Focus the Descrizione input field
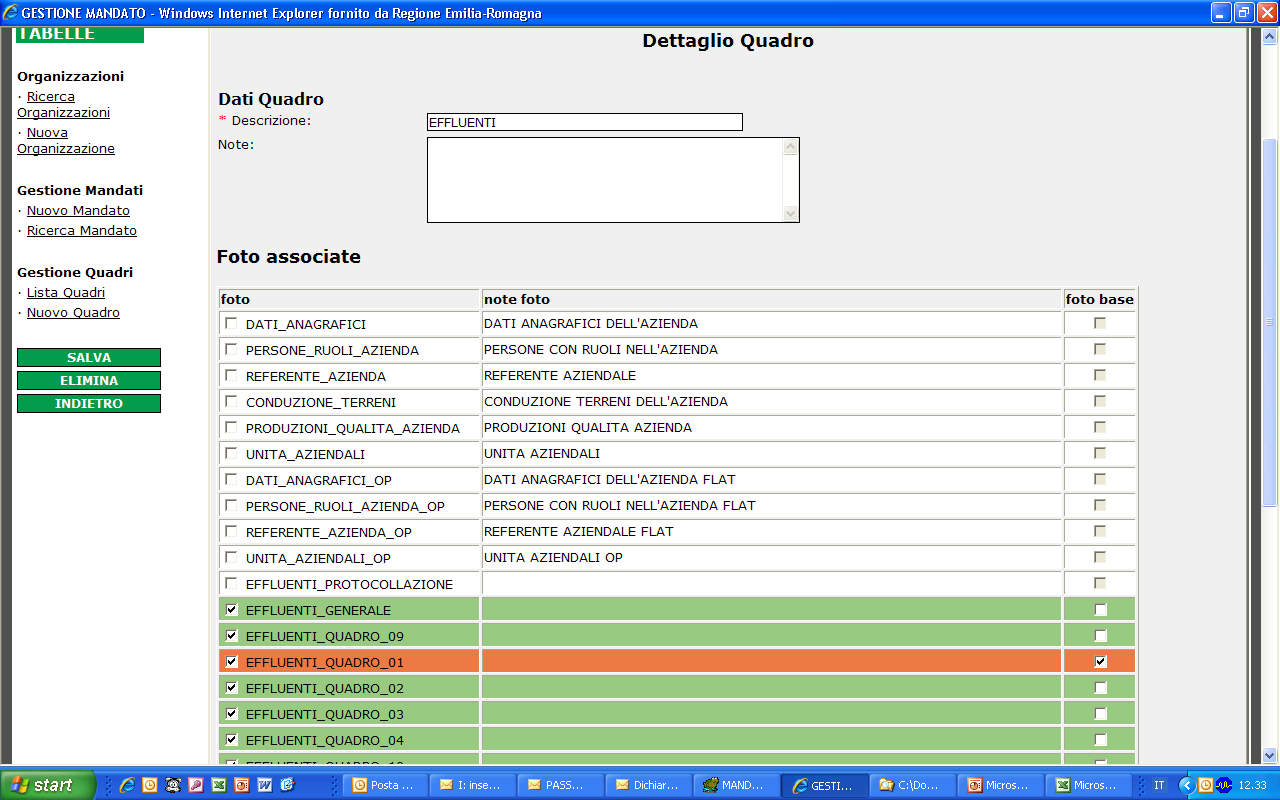 (x=585, y=122)
